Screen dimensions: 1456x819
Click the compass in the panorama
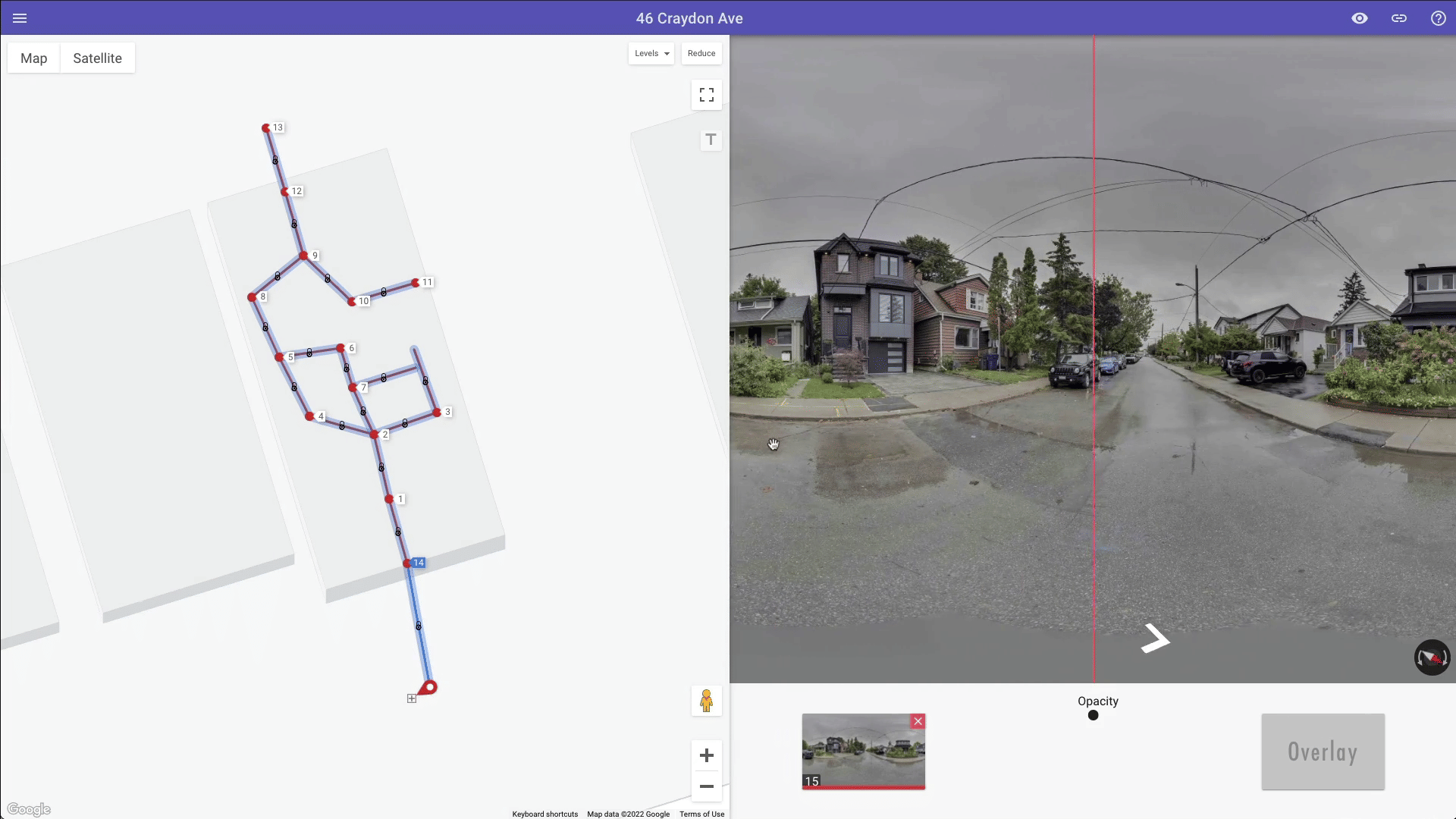point(1432,657)
